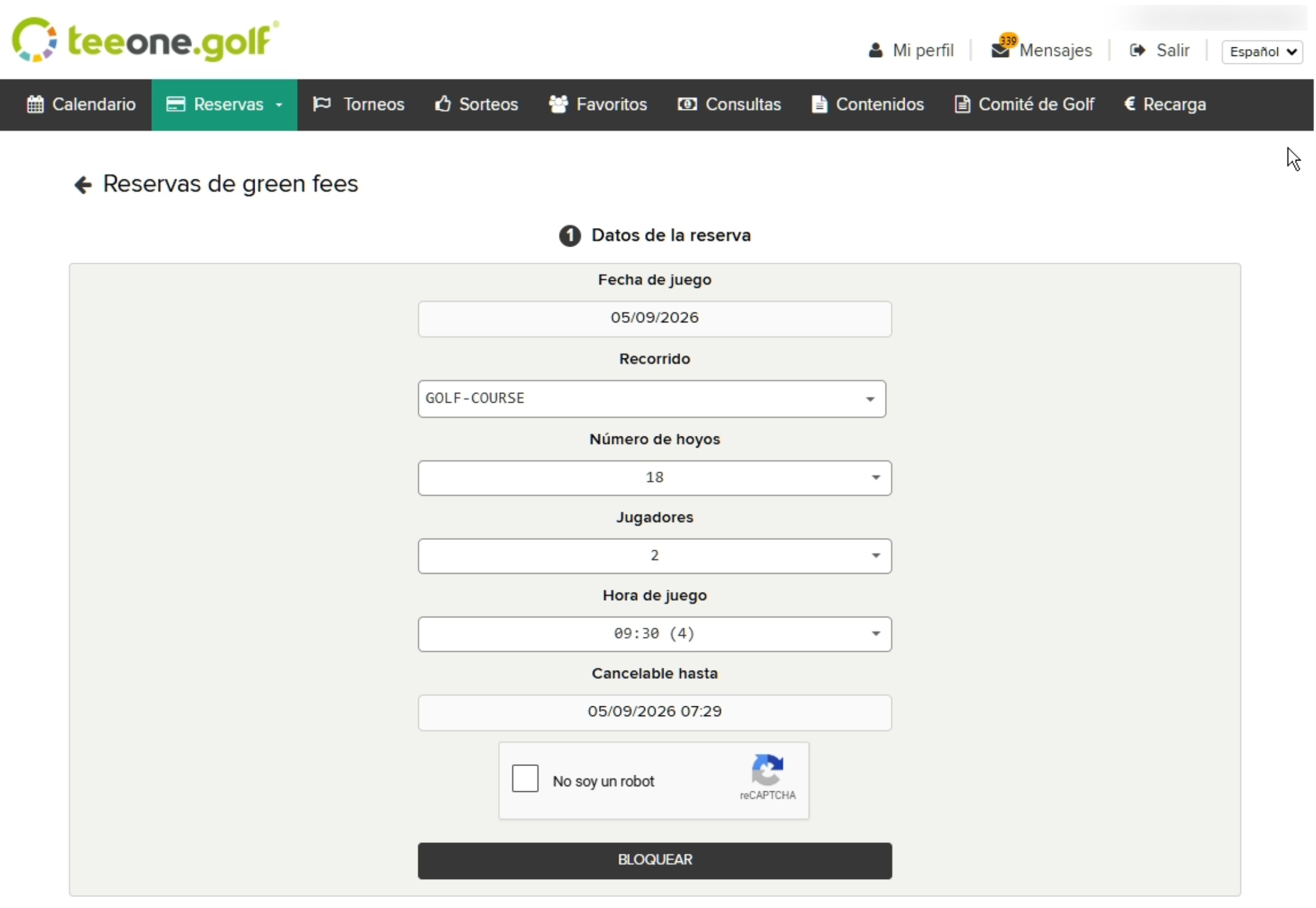This screenshot has width=1316, height=908.
Task: Check the No soy un robot checkbox
Action: pos(525,778)
